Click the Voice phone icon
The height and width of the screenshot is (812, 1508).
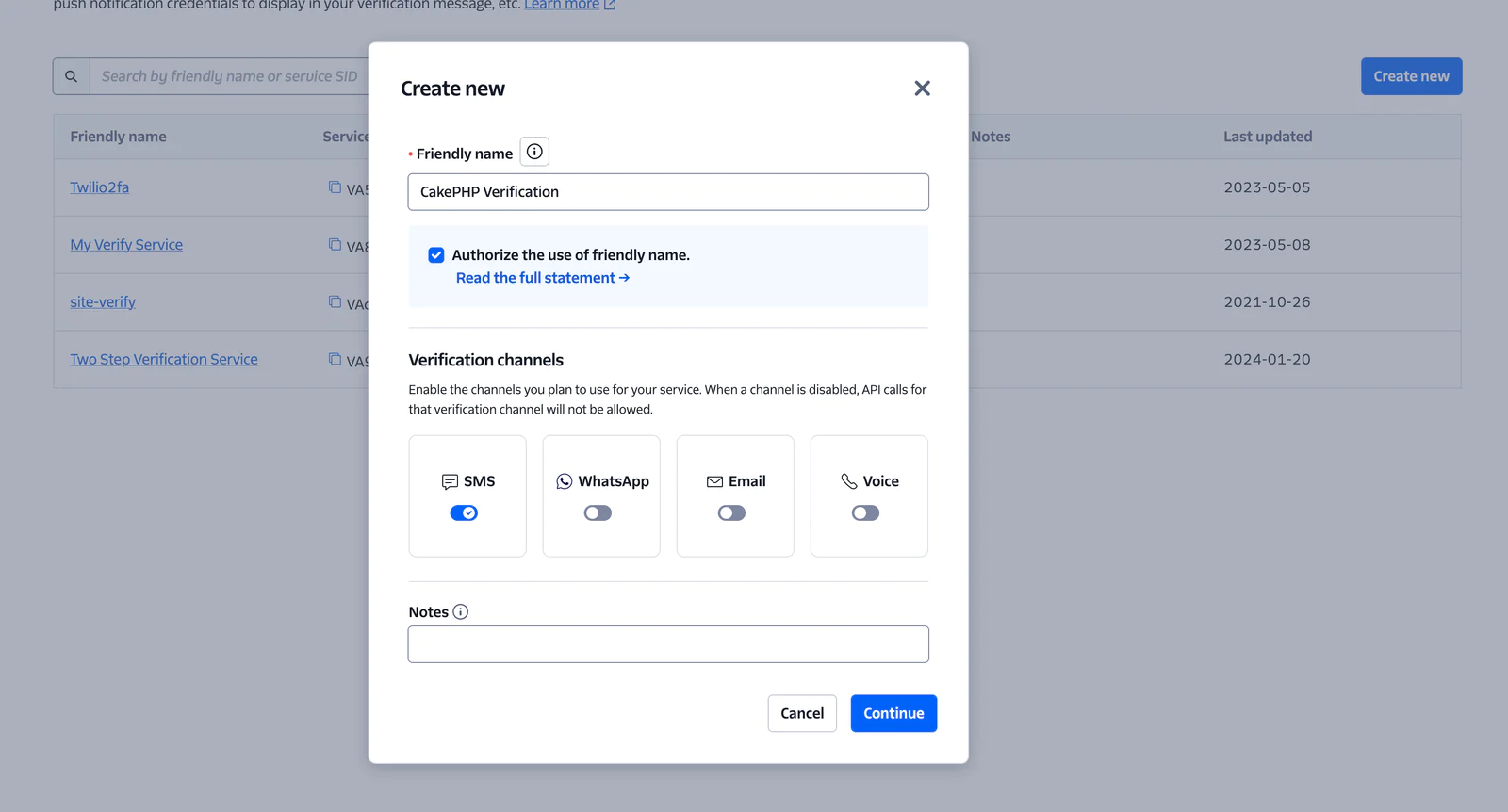click(849, 481)
